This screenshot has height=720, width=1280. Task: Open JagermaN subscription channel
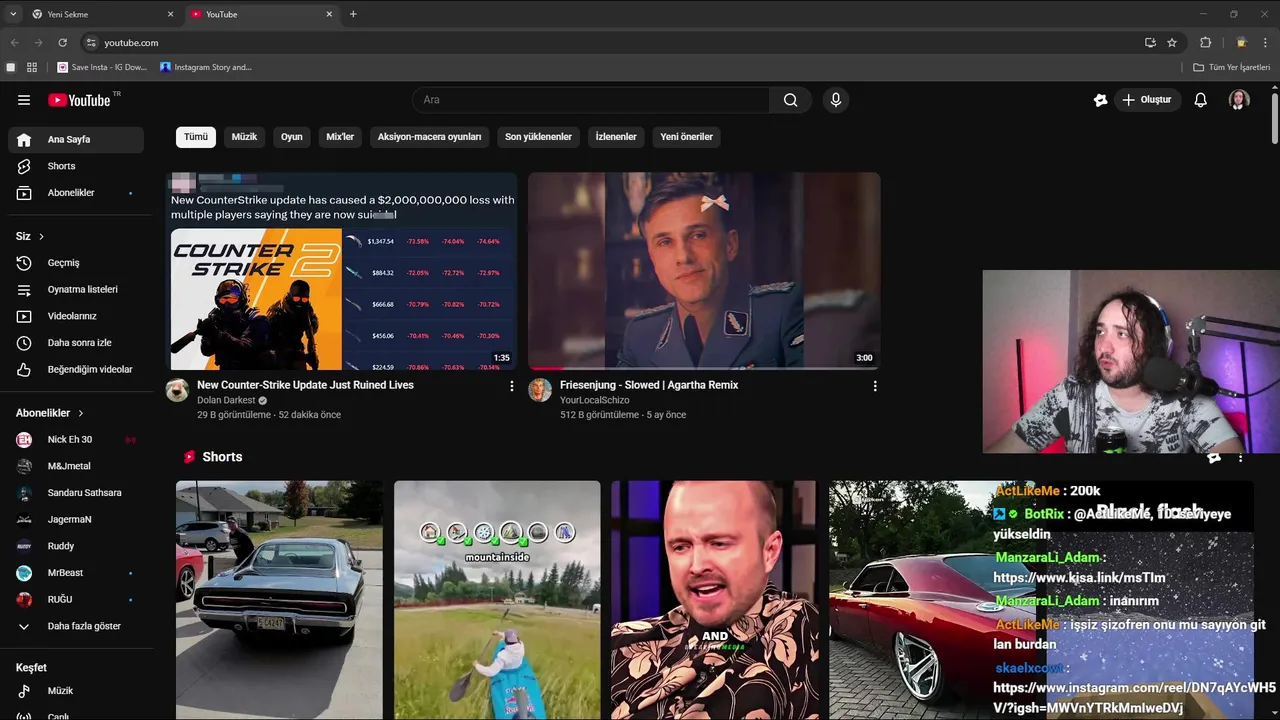(x=76, y=520)
